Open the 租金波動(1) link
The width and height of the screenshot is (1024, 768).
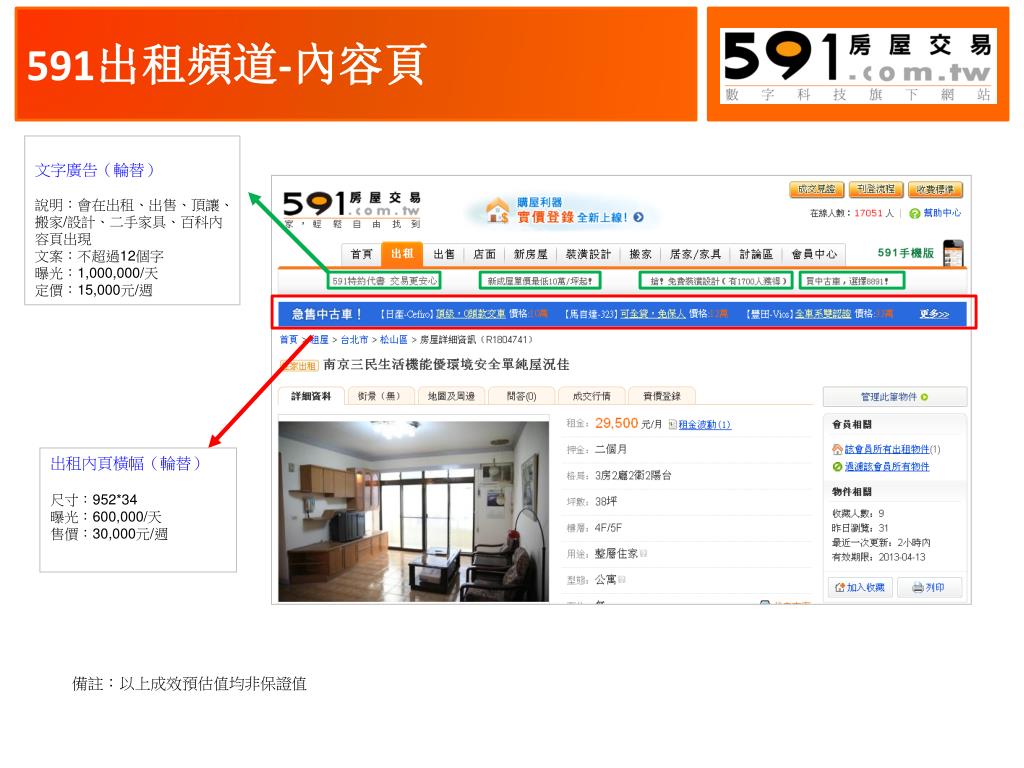pyautogui.click(x=705, y=424)
